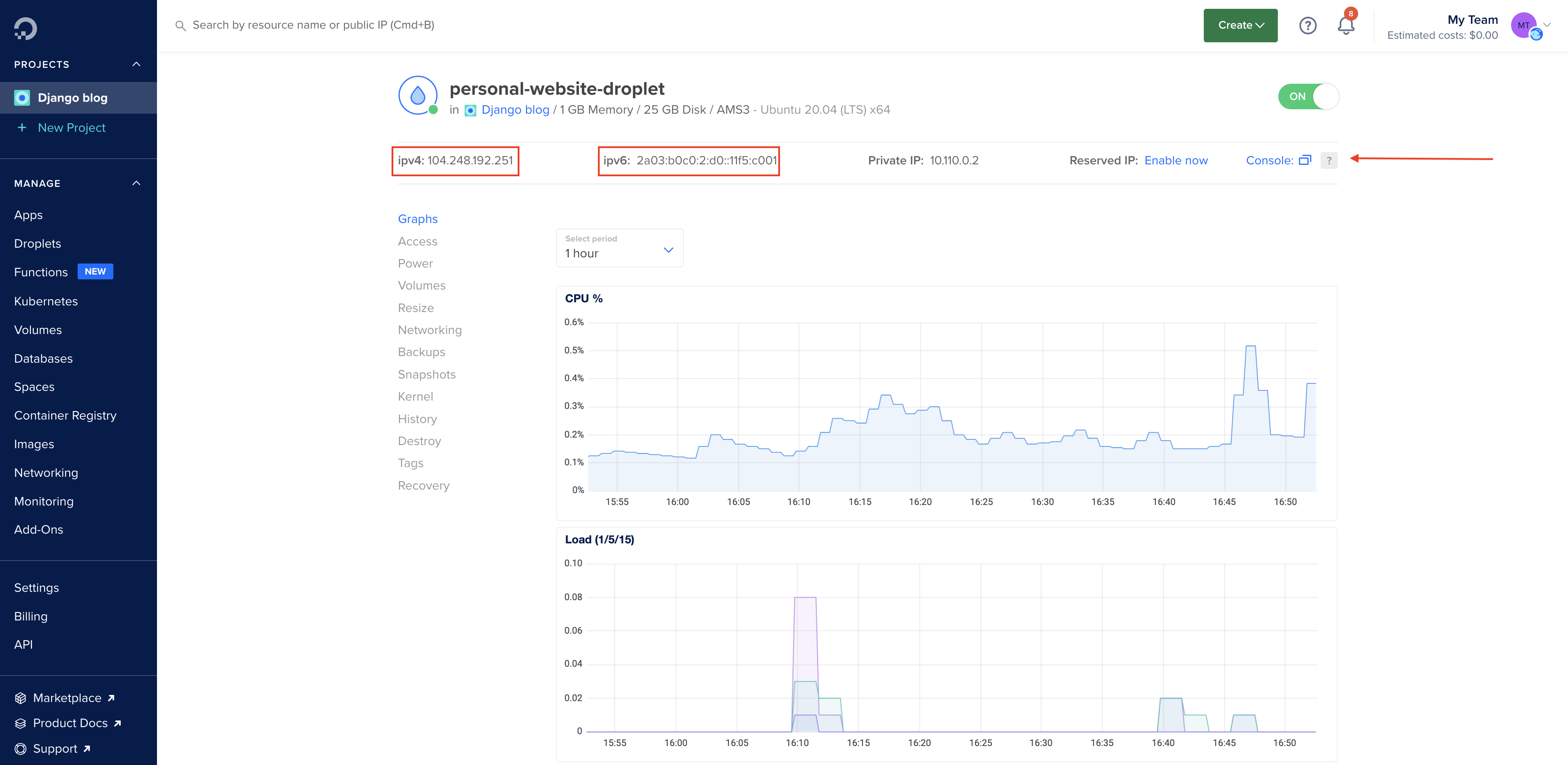
Task: Open the help question mark icon
Action: (x=1307, y=26)
